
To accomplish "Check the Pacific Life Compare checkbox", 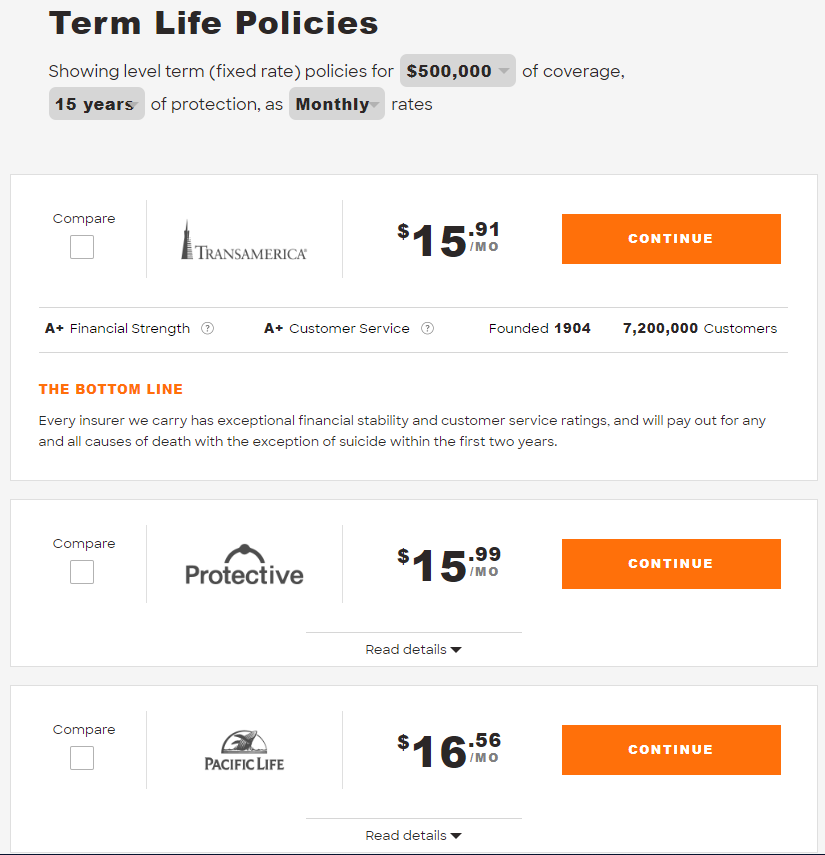I will pos(82,758).
